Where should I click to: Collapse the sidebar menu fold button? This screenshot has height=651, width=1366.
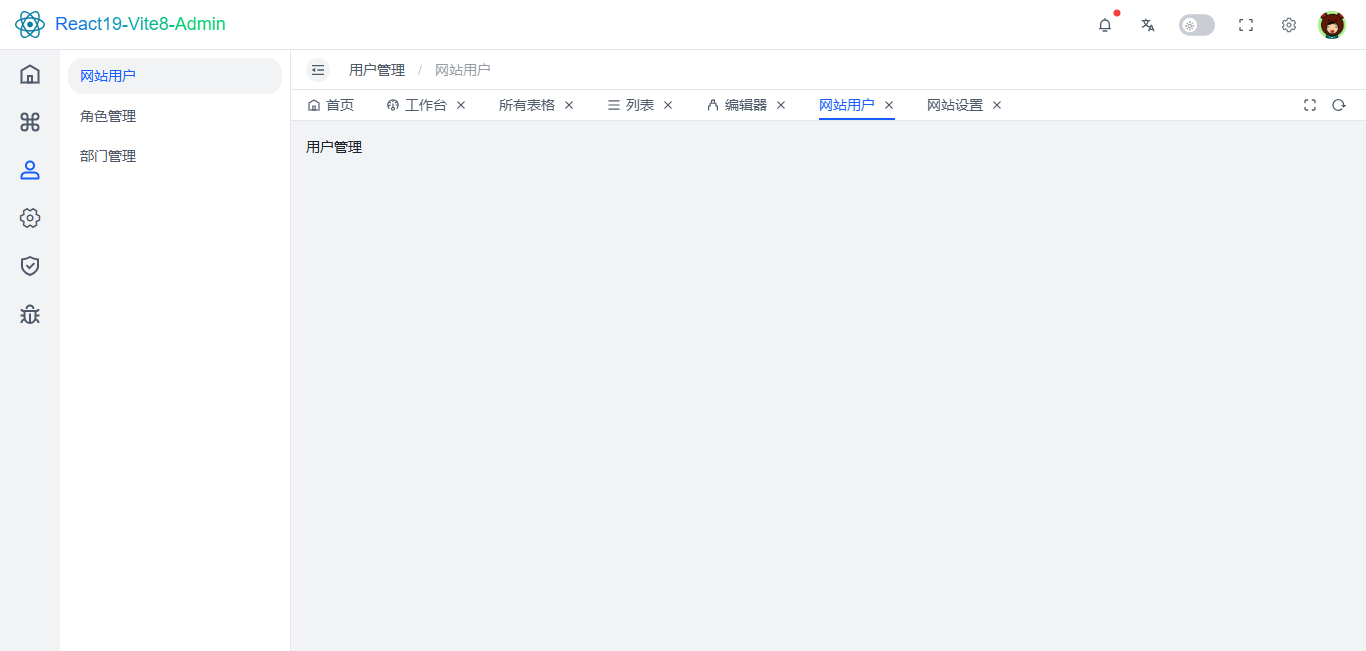(318, 70)
